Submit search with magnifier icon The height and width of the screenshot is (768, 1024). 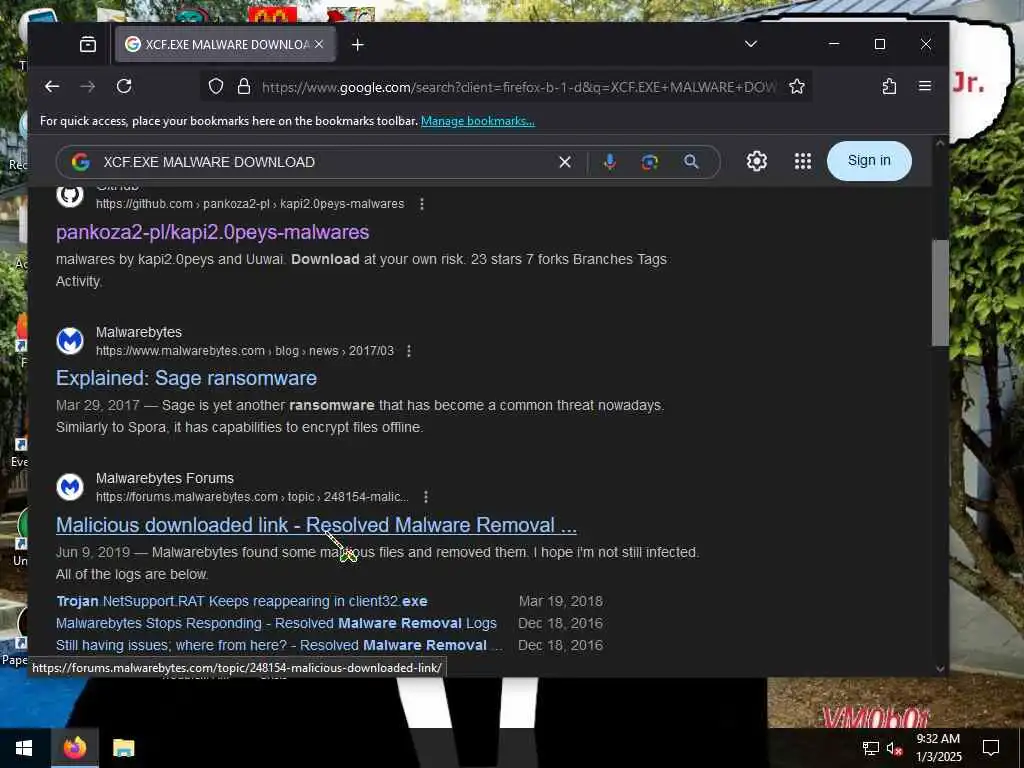pyautogui.click(x=691, y=162)
